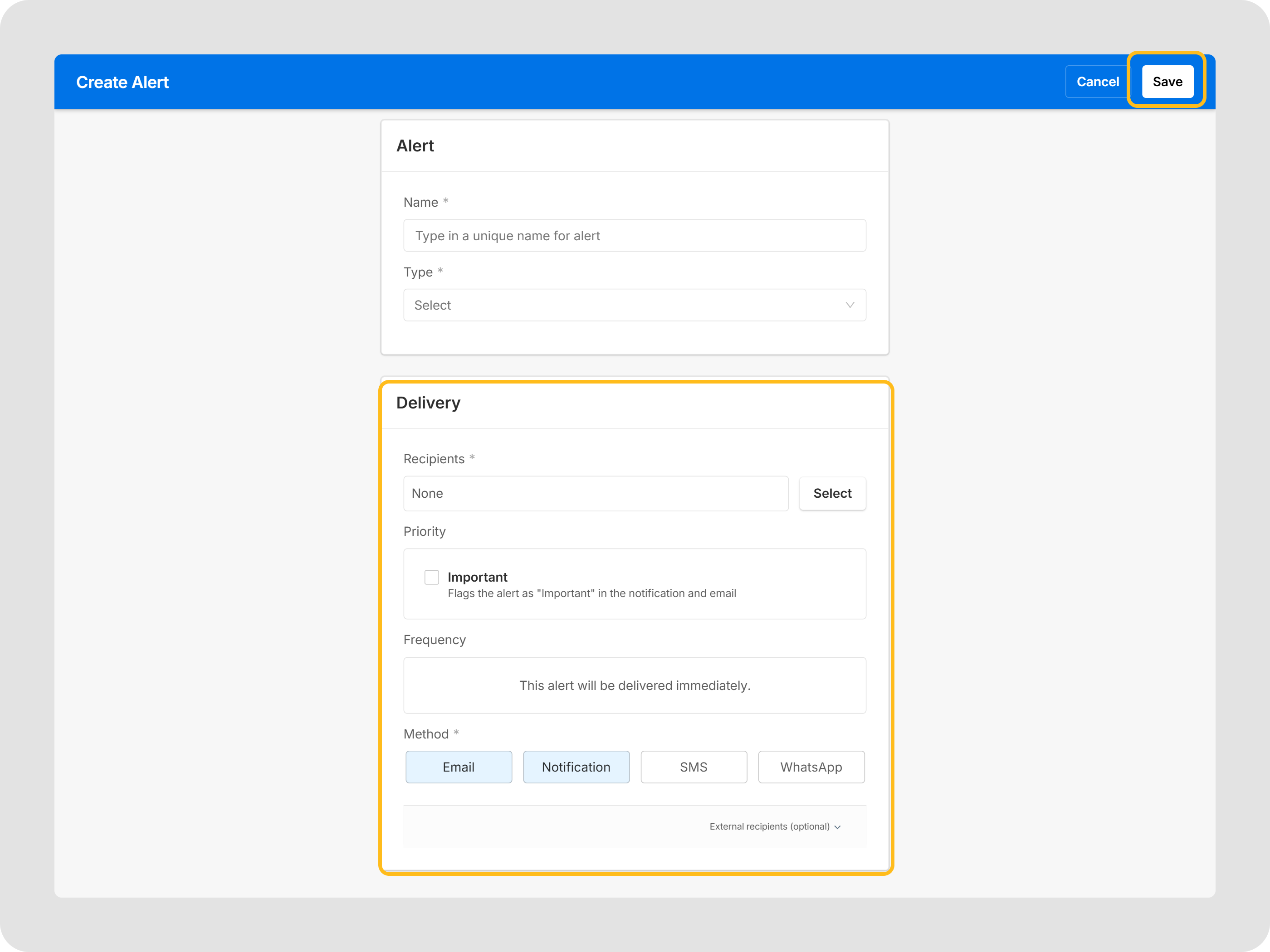This screenshot has width=1270, height=952.
Task: Click the External recipients chevron icon
Action: click(x=838, y=827)
